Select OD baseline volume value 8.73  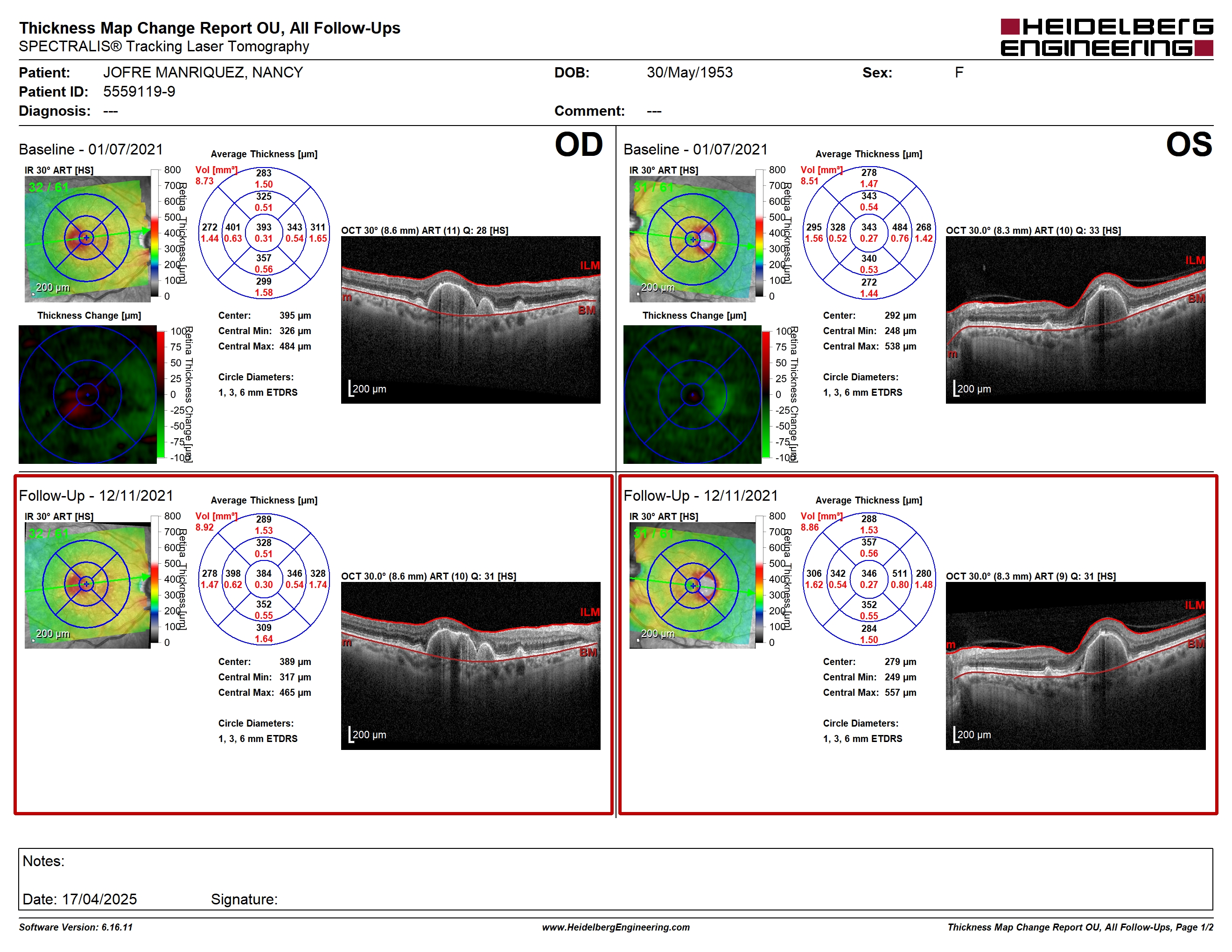(204, 181)
